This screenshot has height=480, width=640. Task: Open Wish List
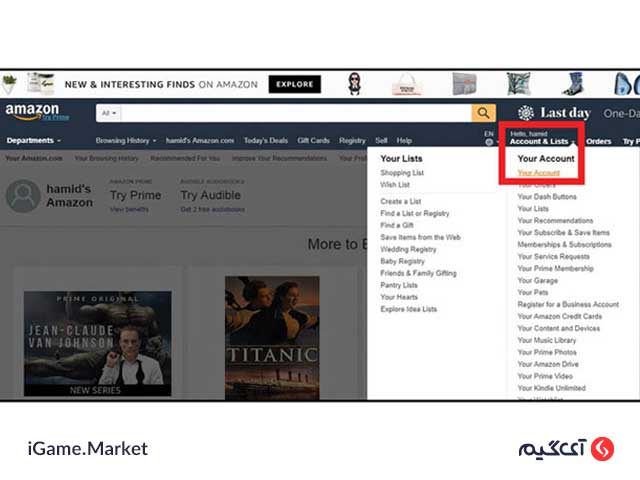(395, 184)
